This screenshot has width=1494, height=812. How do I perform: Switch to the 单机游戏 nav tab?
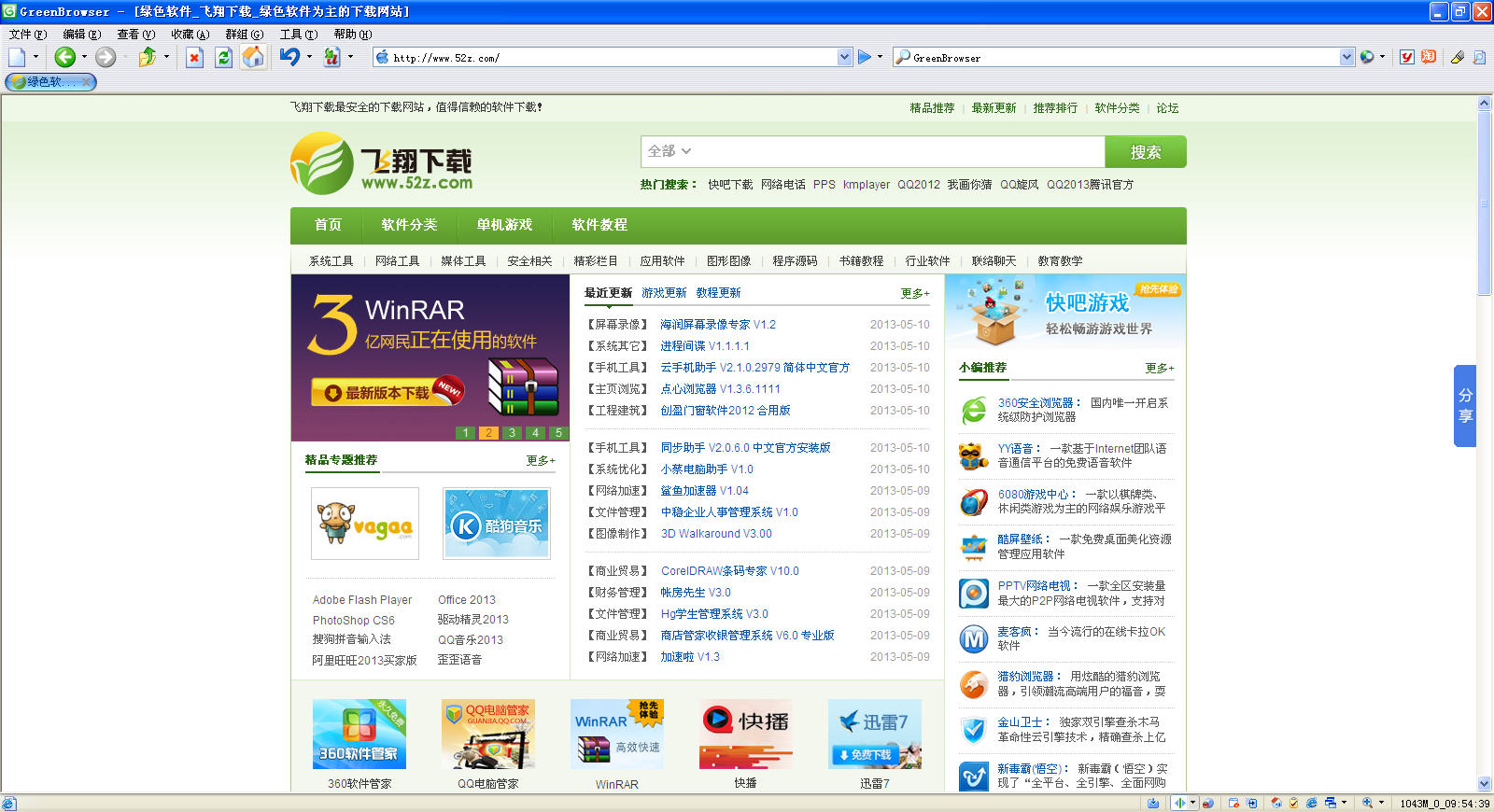tap(504, 225)
